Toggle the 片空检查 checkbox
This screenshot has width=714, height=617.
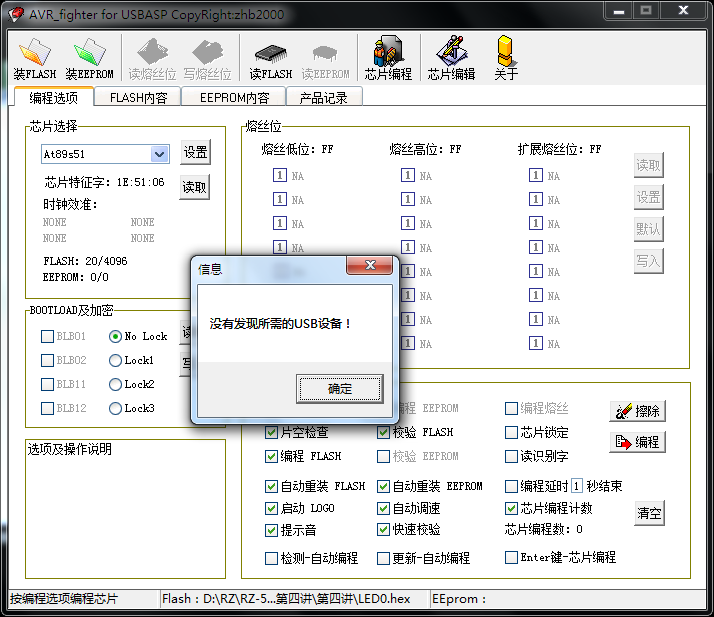(271, 432)
